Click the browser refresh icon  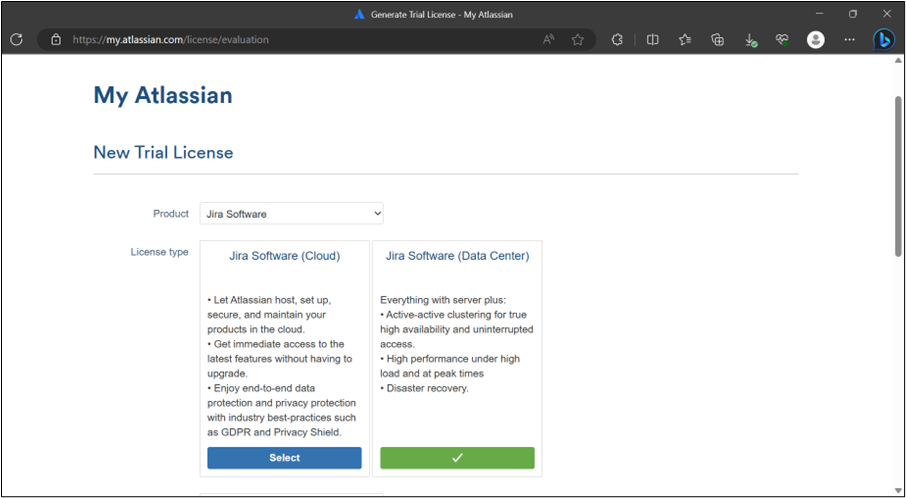(17, 39)
